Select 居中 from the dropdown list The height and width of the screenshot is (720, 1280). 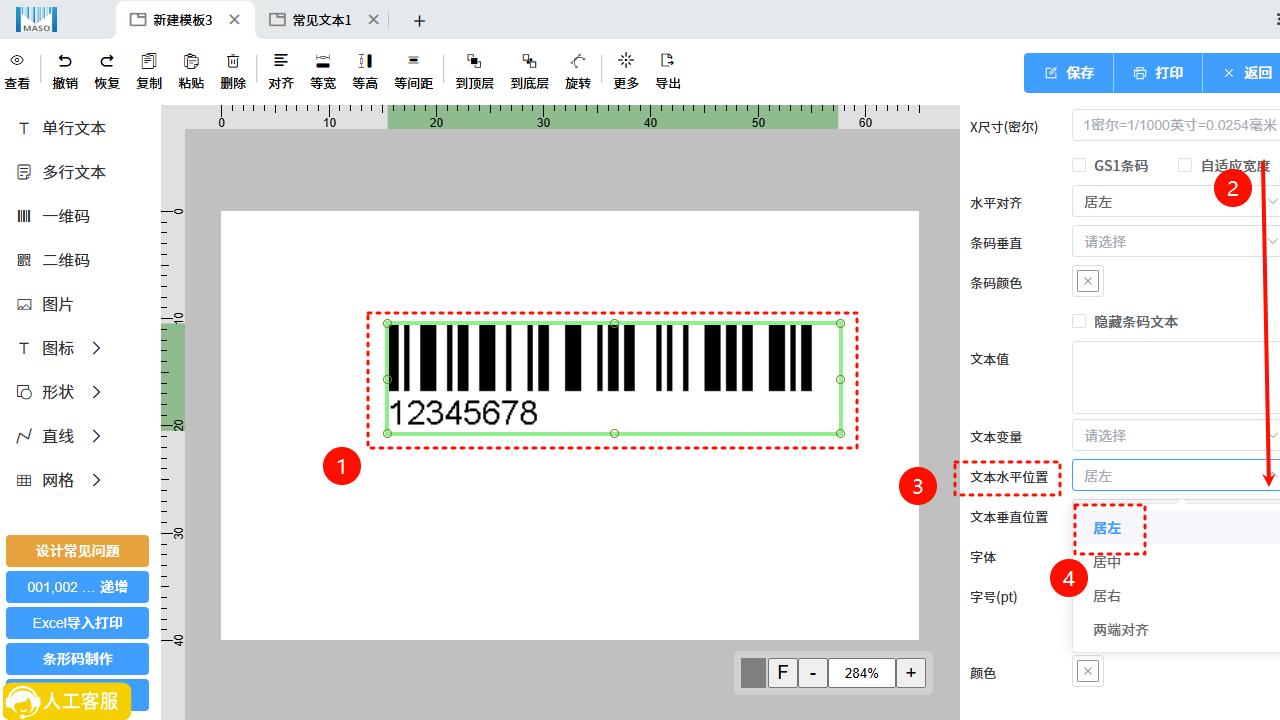pyautogui.click(x=1107, y=562)
